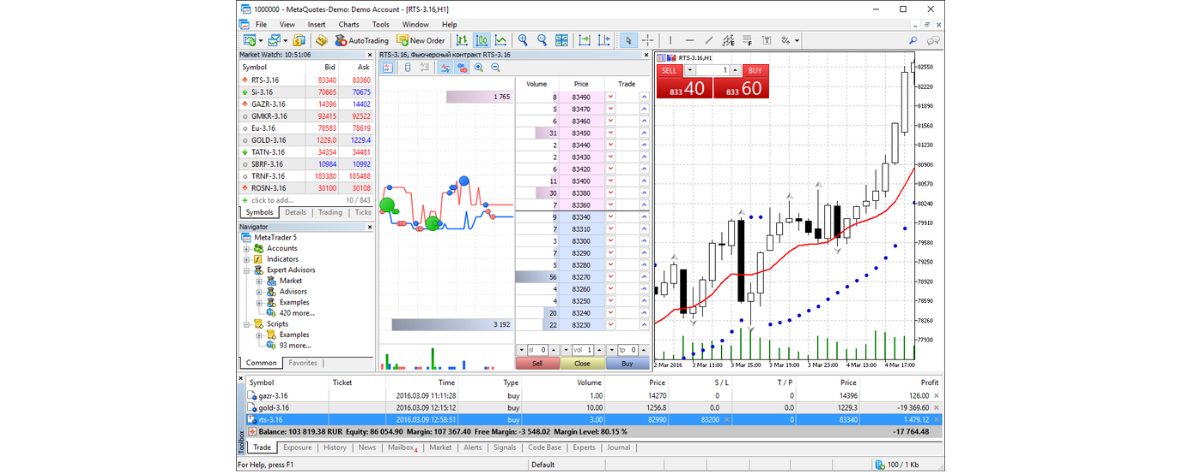Tile chart windows using grid icon
The image size is (1181, 472).
563,40
